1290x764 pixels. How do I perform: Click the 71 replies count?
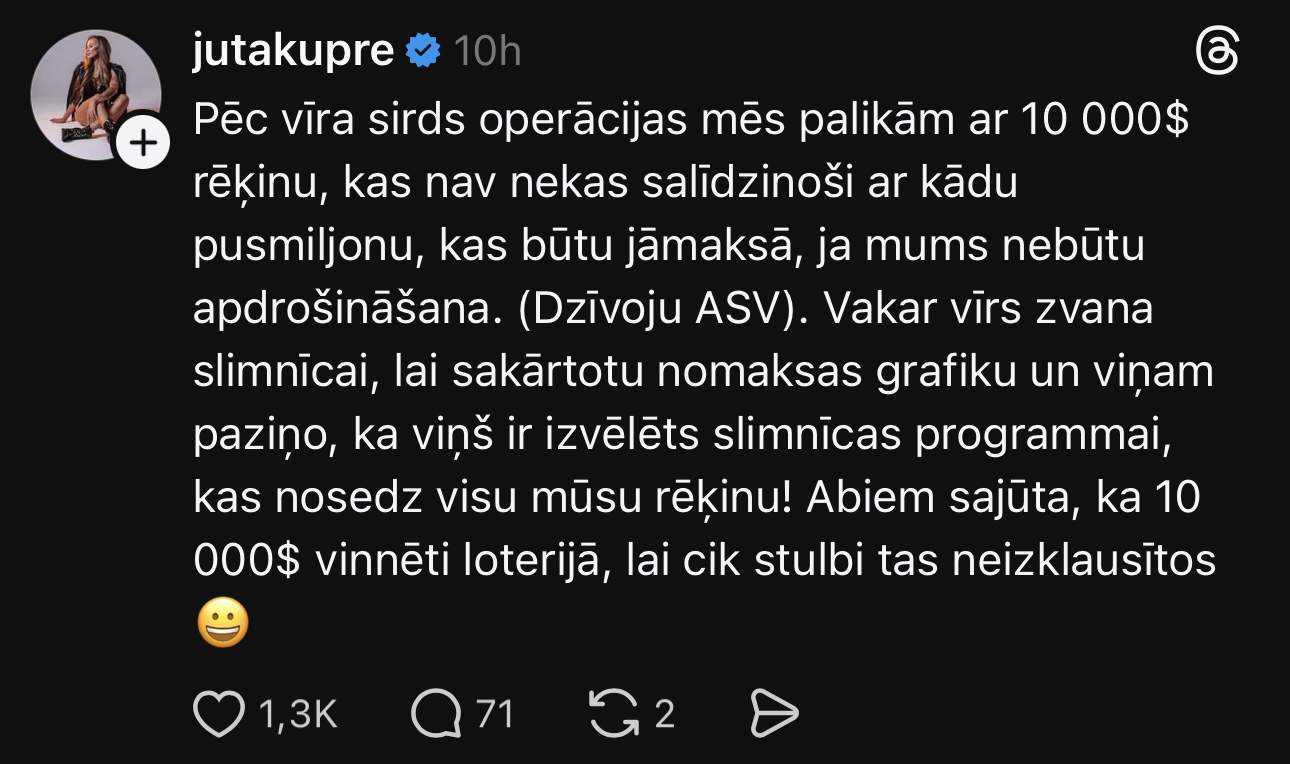tap(494, 715)
